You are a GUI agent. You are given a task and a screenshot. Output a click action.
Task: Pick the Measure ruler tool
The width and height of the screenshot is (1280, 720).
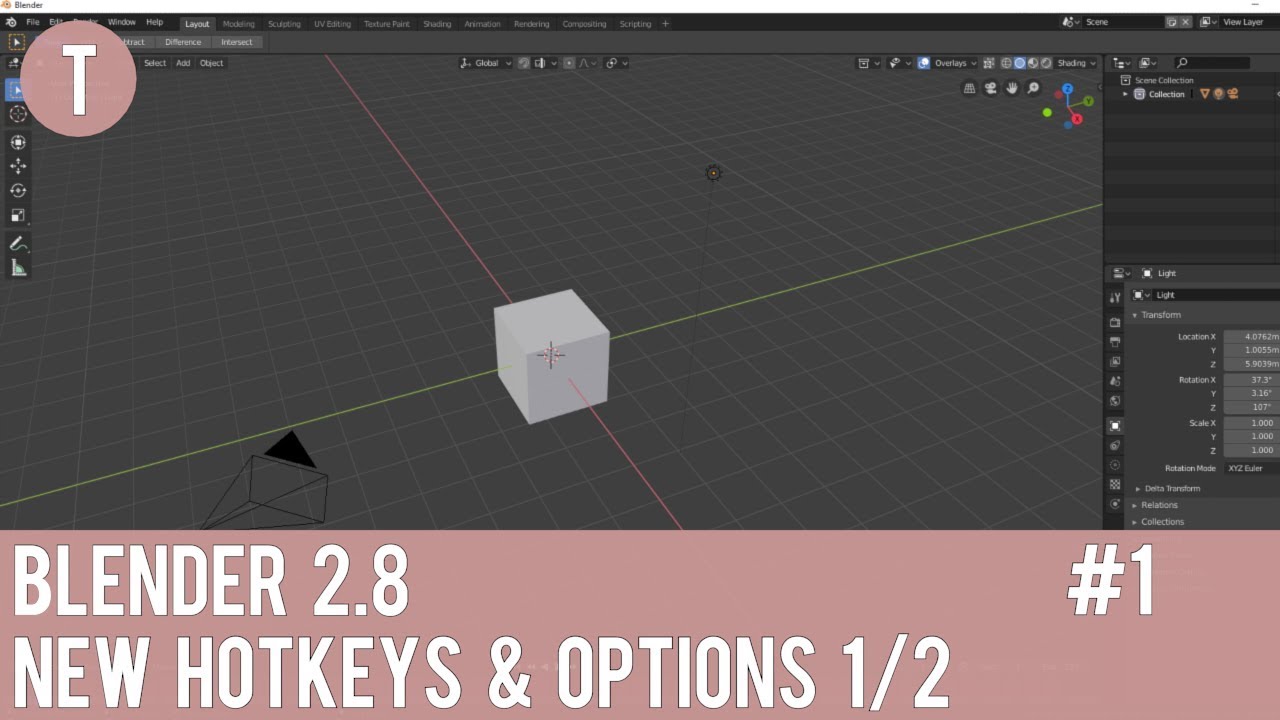18,267
